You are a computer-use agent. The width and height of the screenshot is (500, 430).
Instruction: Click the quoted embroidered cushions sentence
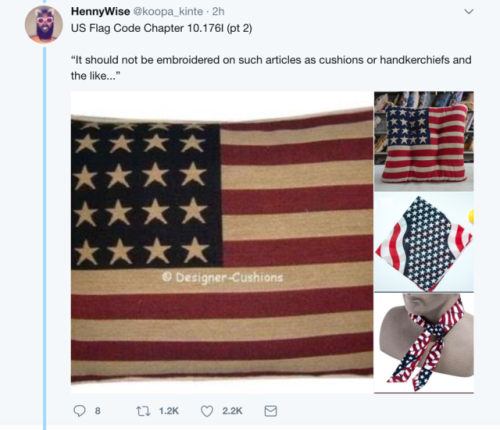click(x=271, y=68)
